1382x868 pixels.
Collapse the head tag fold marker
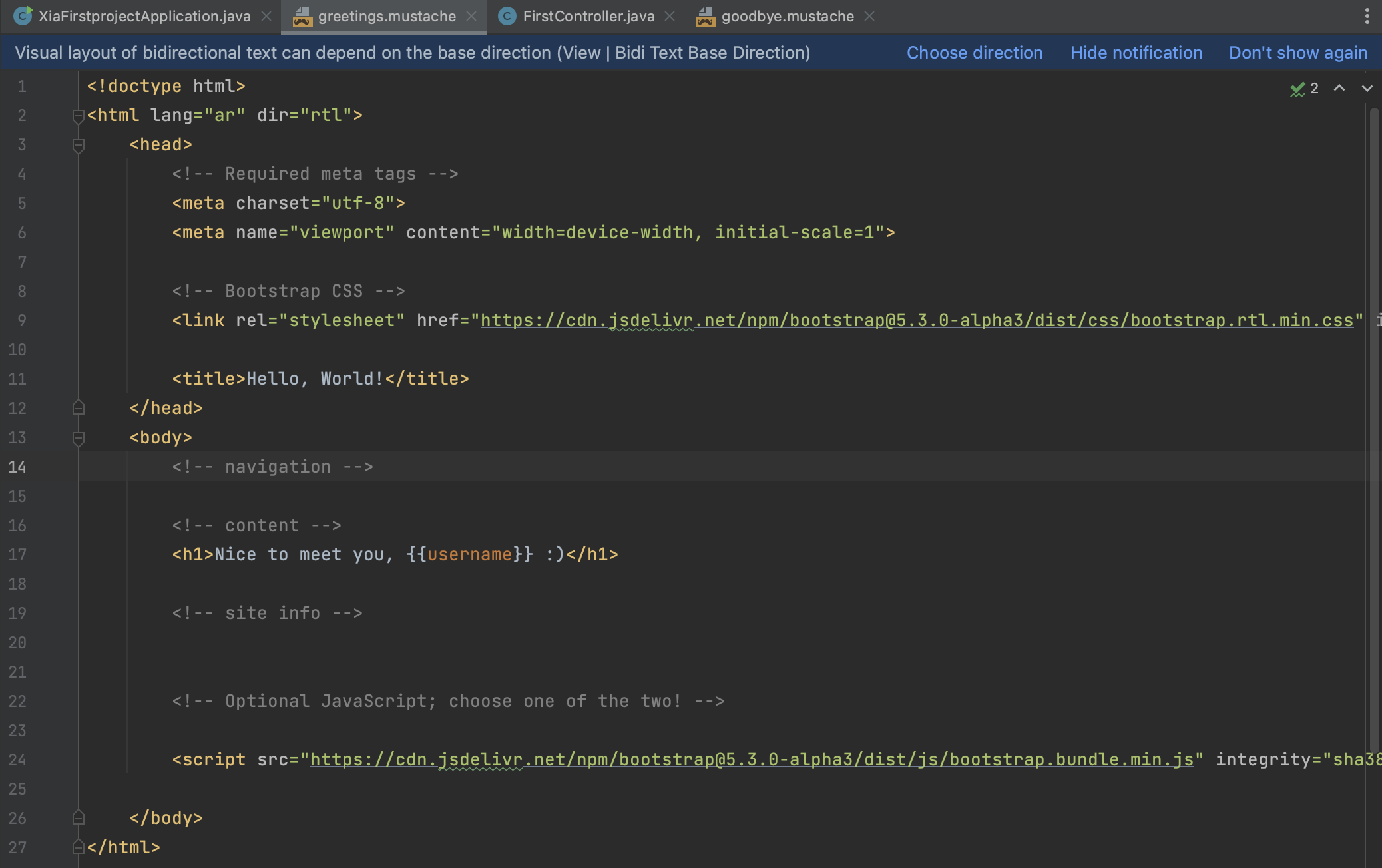click(x=78, y=145)
